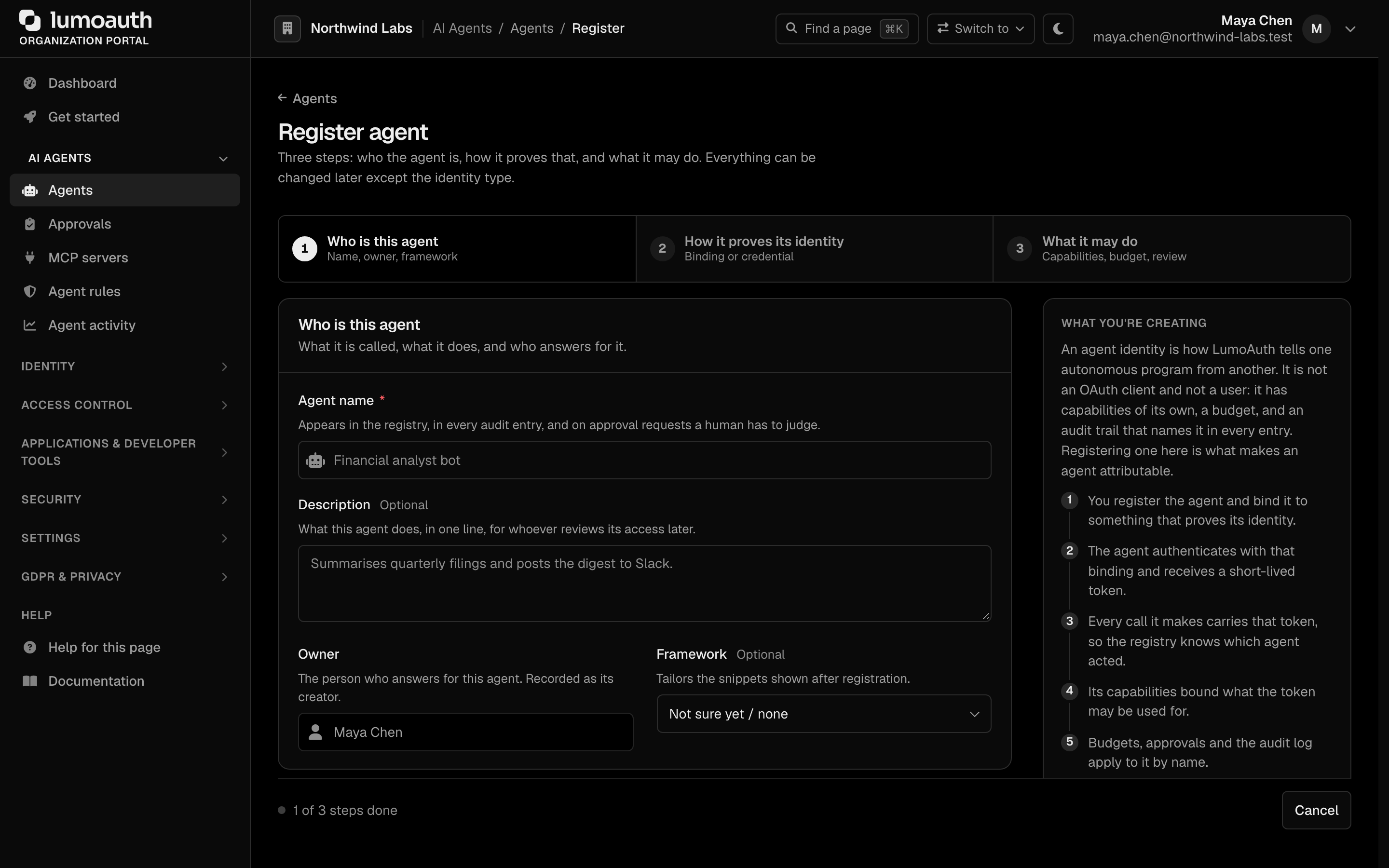Open the Approvals menu item
The image size is (1389, 868).
(124, 224)
